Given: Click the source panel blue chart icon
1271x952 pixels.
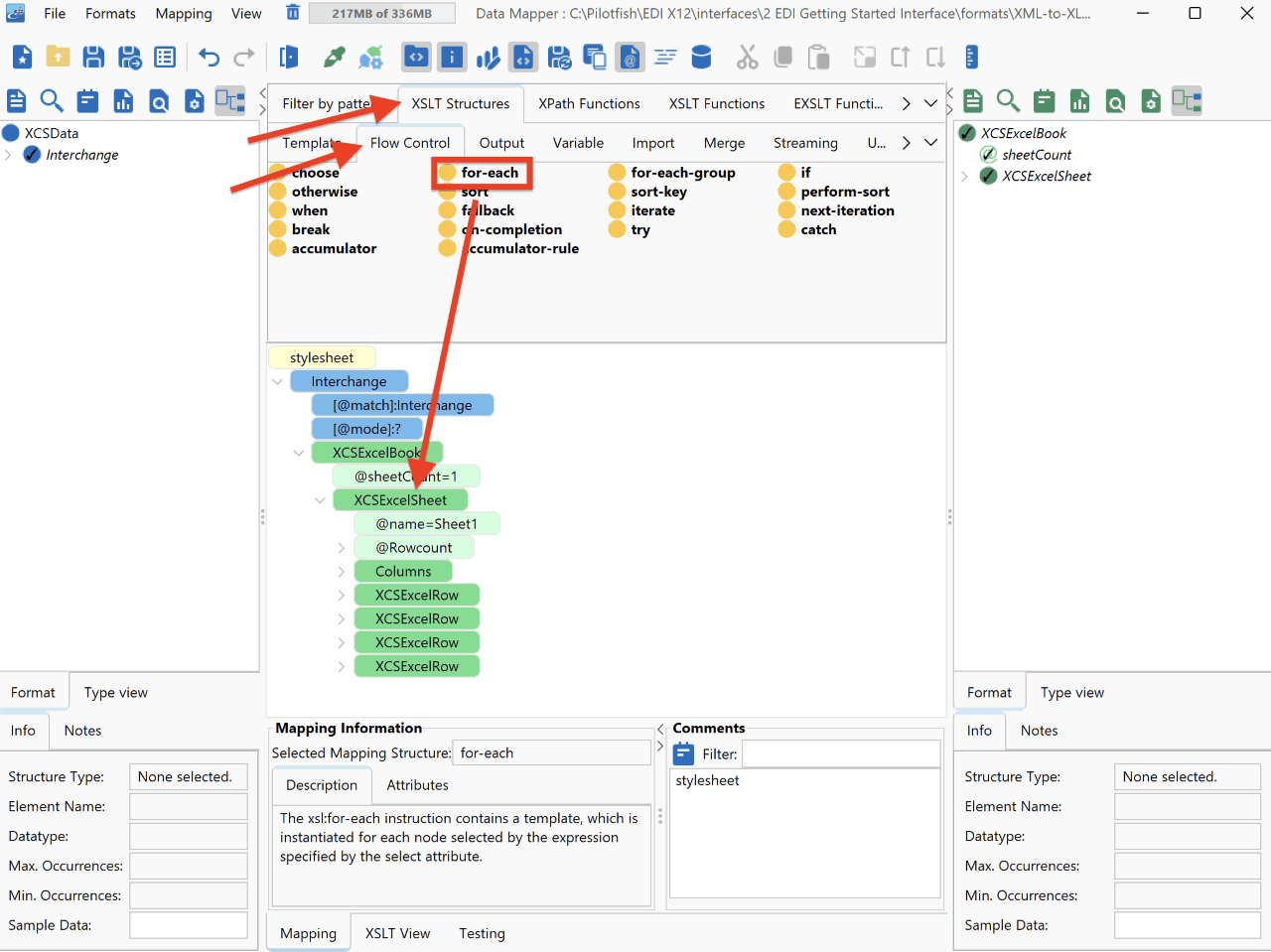Looking at the screenshot, I should [x=123, y=100].
